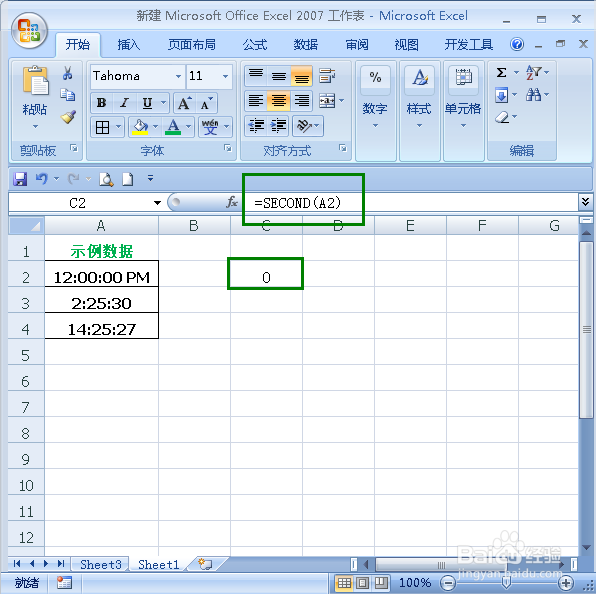Increase font size with large A

(185, 103)
